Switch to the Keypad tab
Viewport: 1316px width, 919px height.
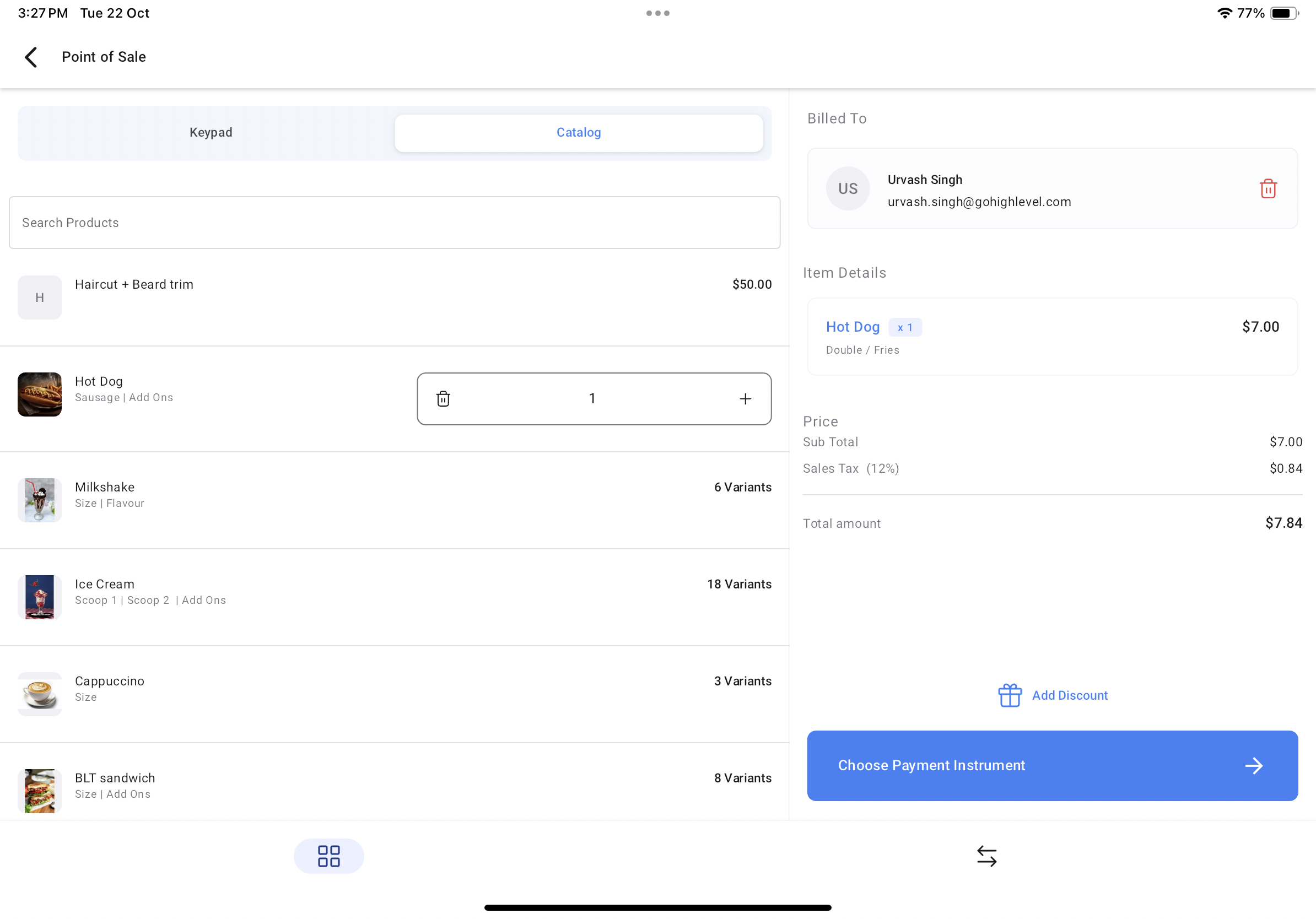[x=211, y=132]
